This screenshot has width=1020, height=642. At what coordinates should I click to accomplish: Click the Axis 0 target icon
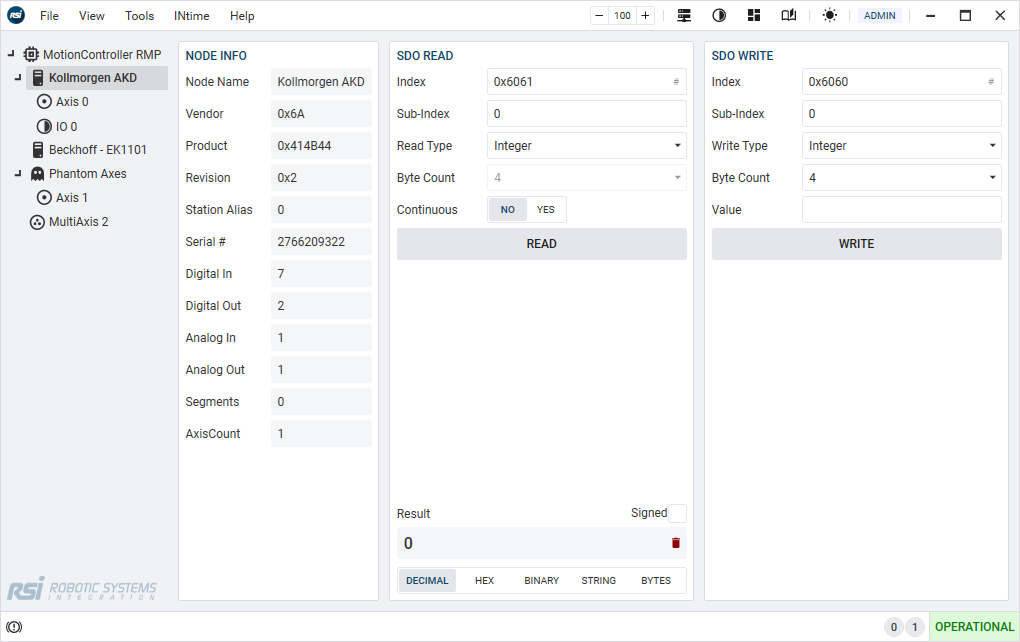click(44, 101)
